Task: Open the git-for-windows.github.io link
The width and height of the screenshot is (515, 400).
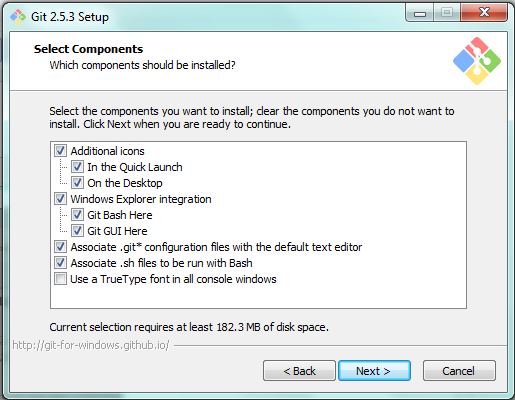Action: click(91, 345)
